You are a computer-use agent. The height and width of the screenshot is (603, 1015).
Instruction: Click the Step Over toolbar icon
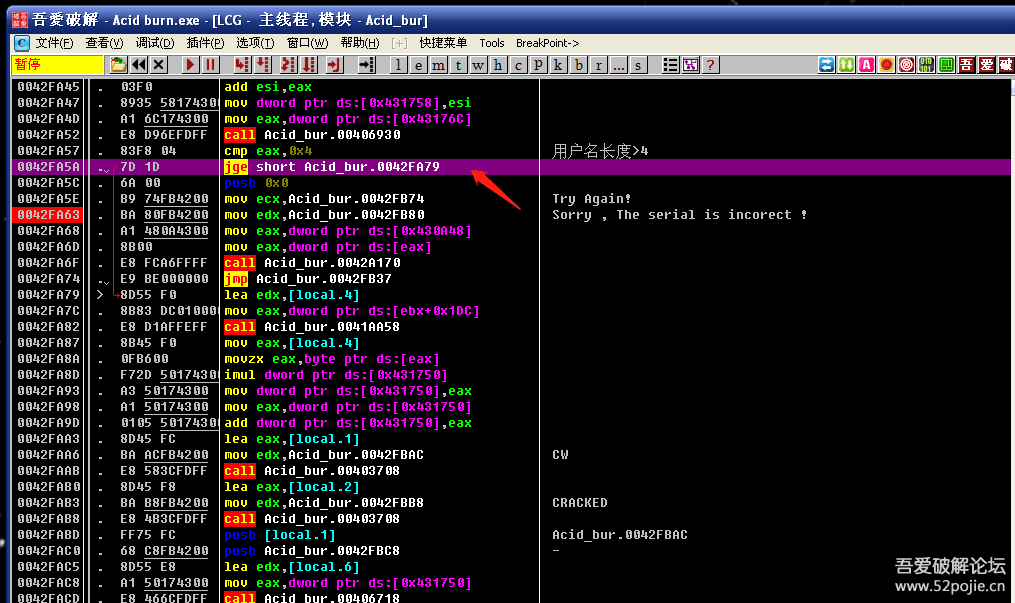coord(263,65)
